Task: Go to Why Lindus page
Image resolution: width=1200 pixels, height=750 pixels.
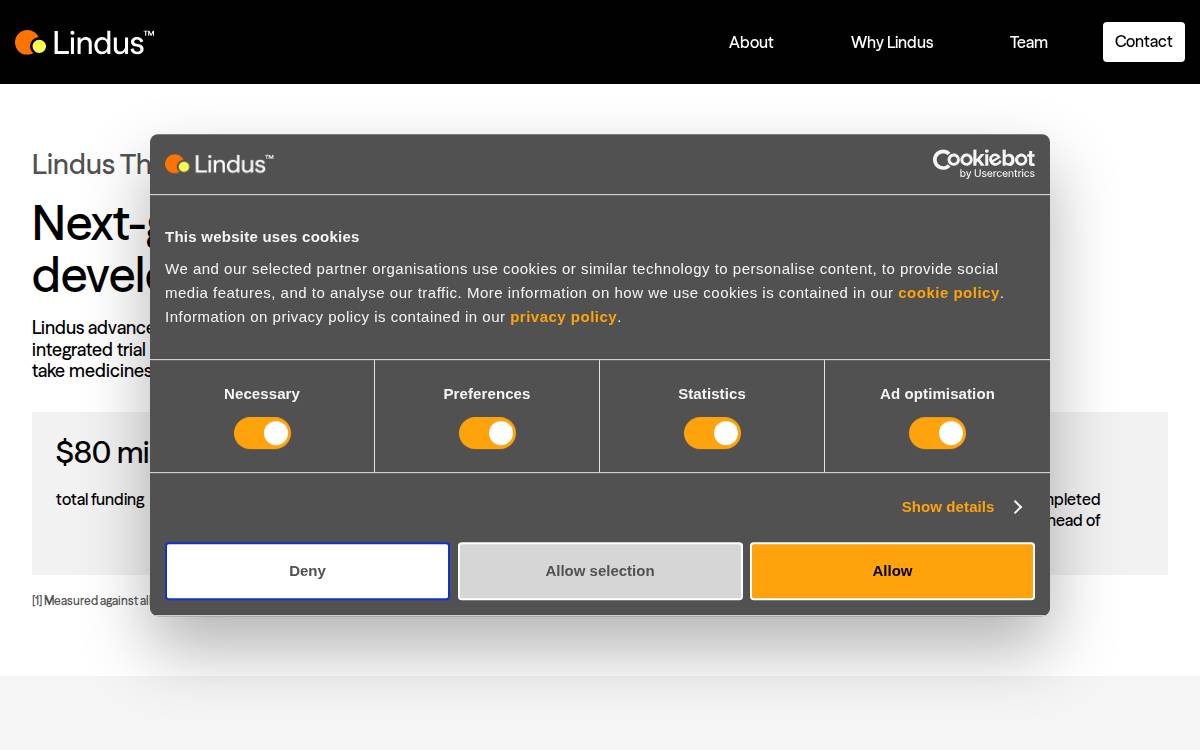Action: click(x=892, y=42)
